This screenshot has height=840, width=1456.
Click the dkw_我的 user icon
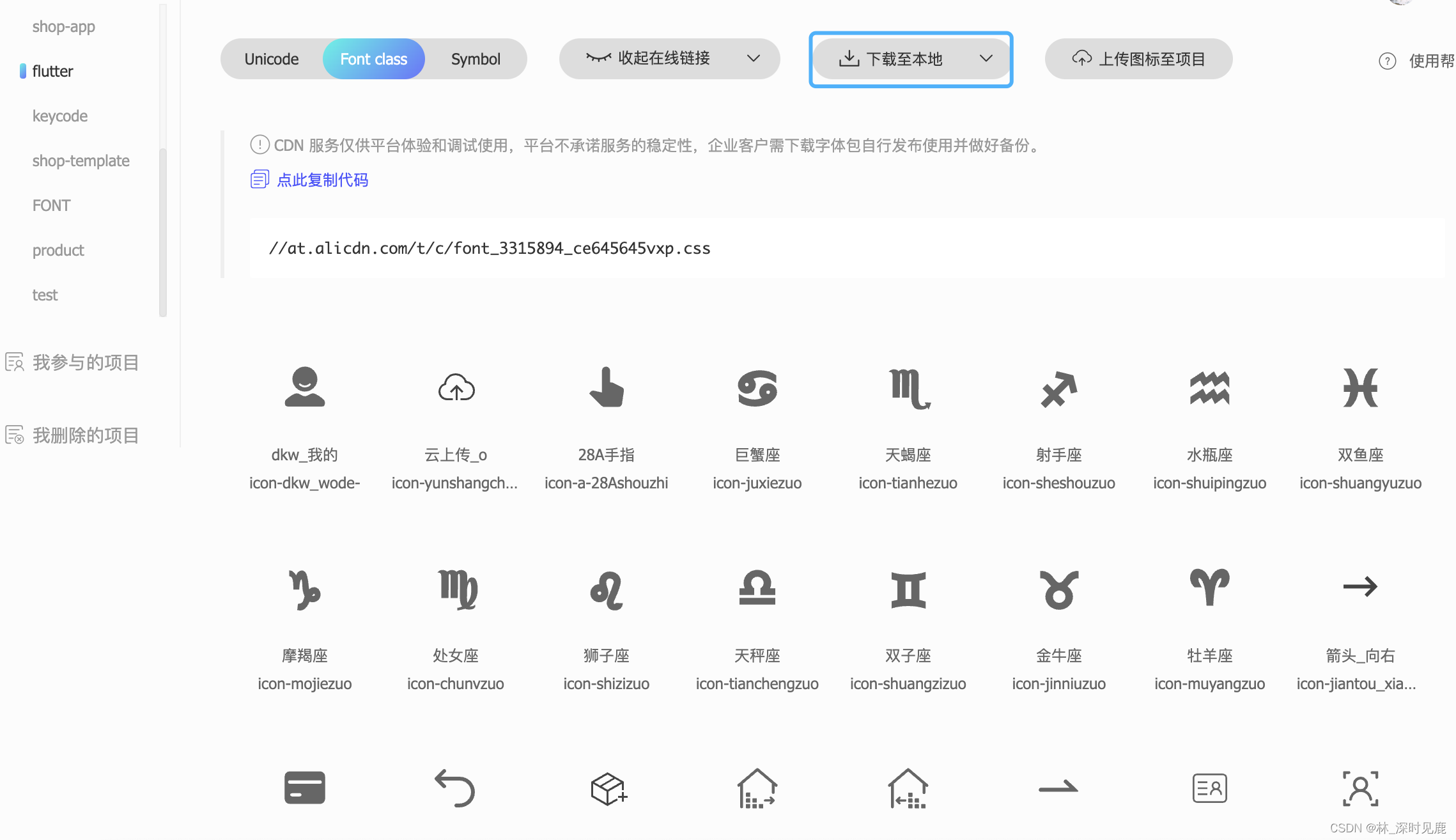coord(305,387)
